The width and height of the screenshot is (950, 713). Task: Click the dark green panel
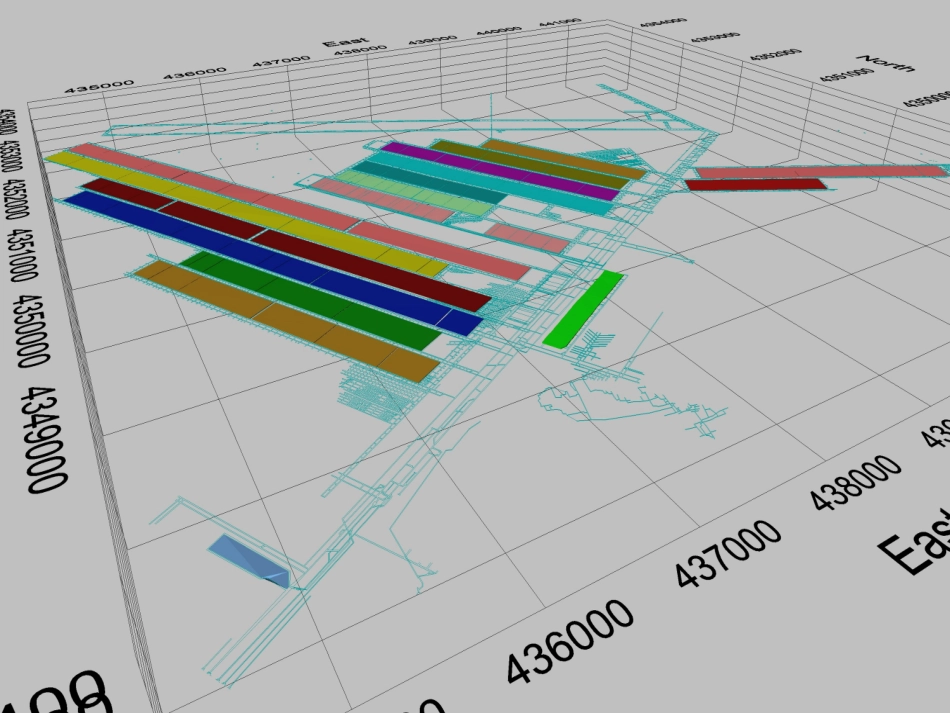pos(311,299)
